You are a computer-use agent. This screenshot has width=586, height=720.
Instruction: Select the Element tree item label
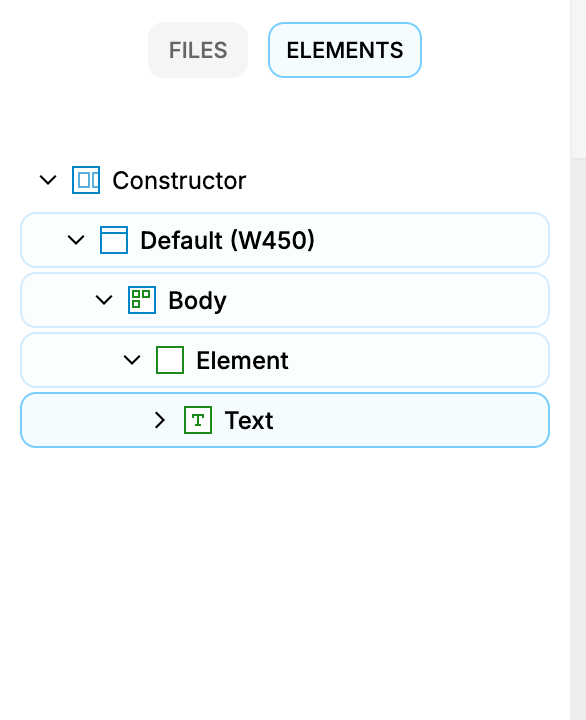tap(242, 360)
